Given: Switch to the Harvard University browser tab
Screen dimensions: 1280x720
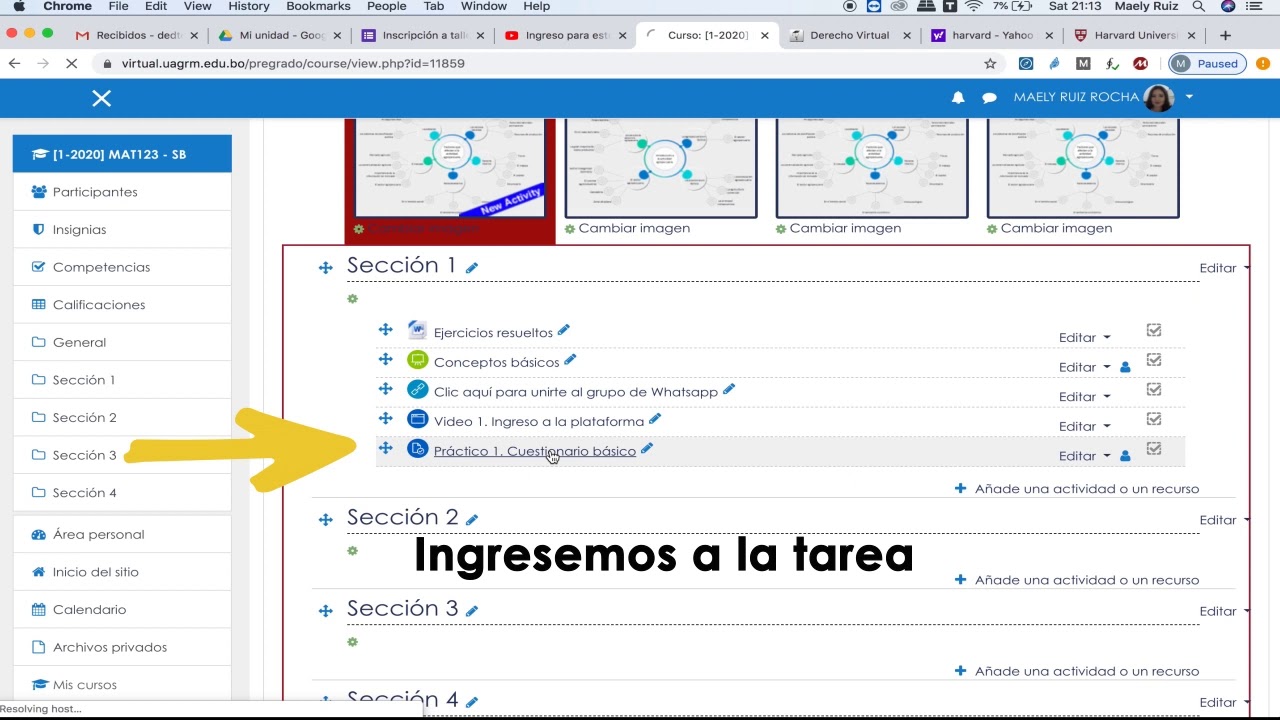Looking at the screenshot, I should (x=1135, y=35).
